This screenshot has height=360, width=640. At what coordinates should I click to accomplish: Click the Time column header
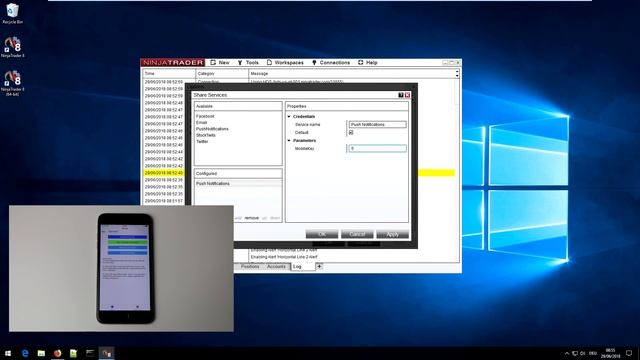tap(169, 73)
